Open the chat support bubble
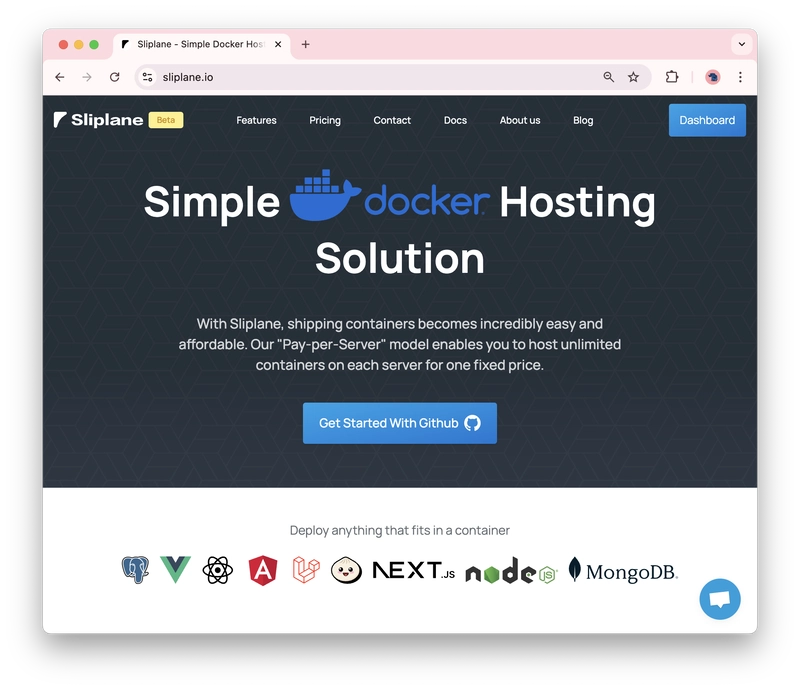 (720, 599)
